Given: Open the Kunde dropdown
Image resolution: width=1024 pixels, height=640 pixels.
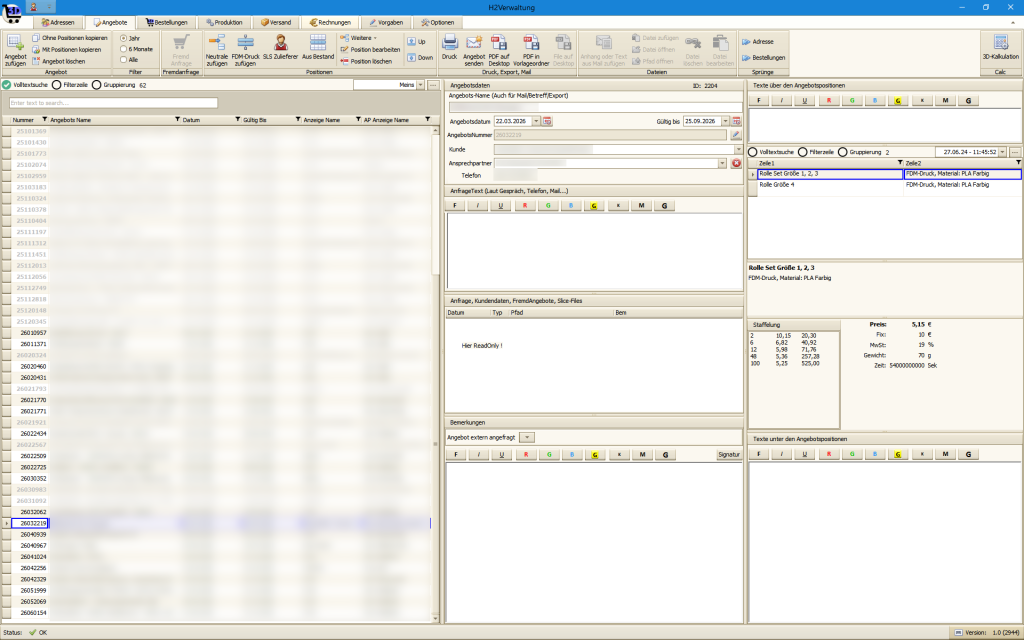Looking at the screenshot, I should [739, 150].
